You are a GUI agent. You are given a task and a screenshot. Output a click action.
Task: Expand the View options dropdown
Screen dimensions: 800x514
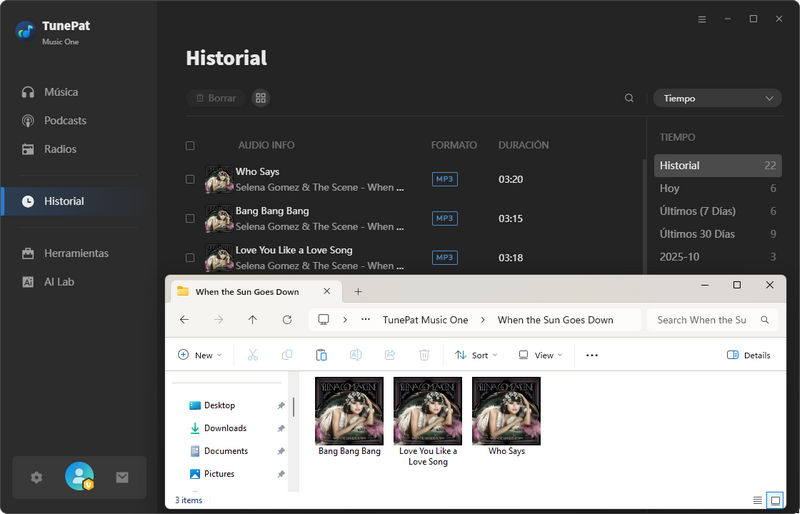(540, 355)
